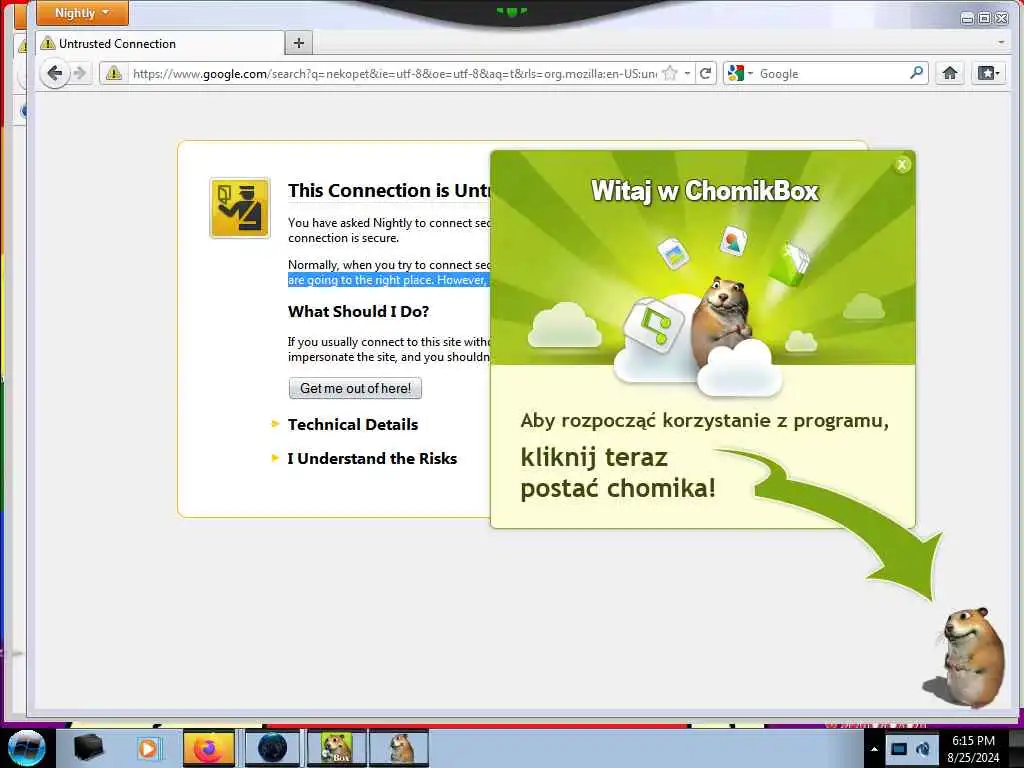Open the bookmarks menu button
Image resolution: width=1024 pixels, height=768 pixels.
tap(987, 73)
